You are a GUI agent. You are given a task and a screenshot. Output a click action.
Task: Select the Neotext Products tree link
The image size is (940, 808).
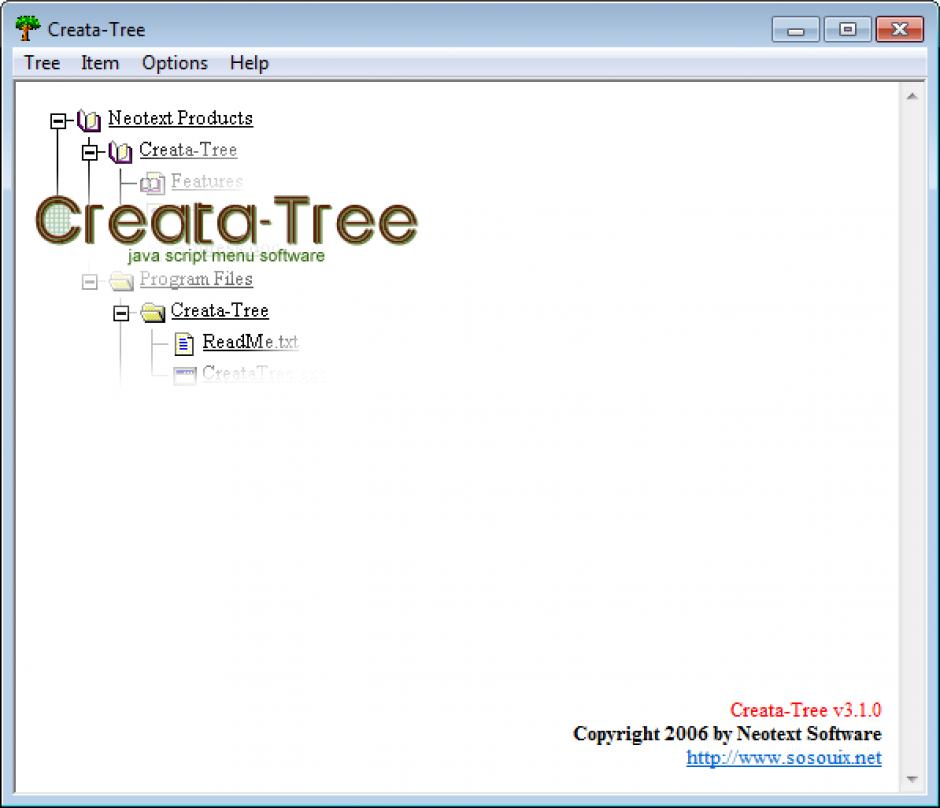[180, 118]
